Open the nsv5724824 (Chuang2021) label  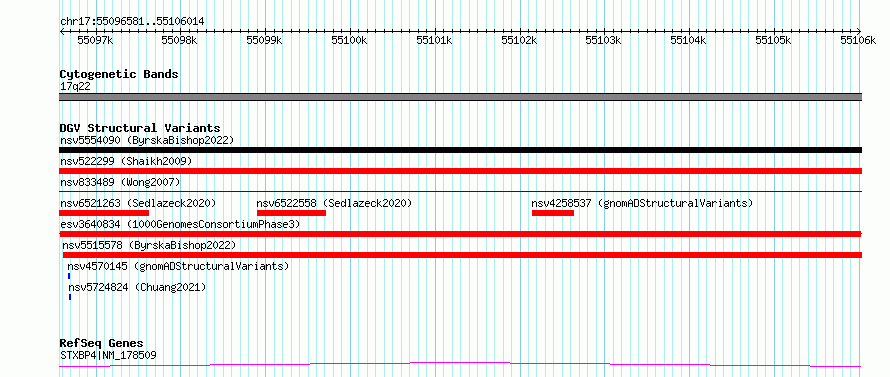[x=137, y=287]
